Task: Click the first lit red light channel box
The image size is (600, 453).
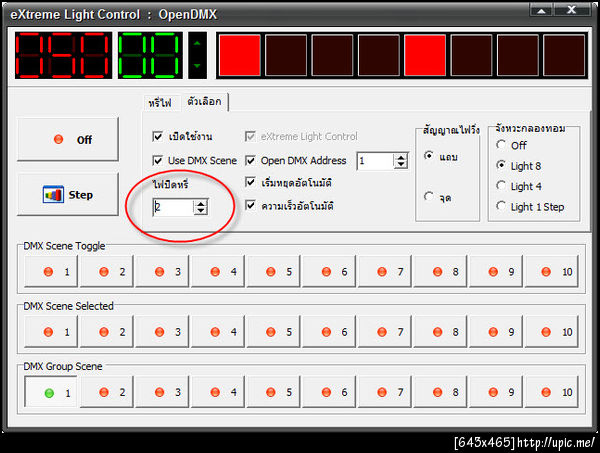Action: coord(240,55)
